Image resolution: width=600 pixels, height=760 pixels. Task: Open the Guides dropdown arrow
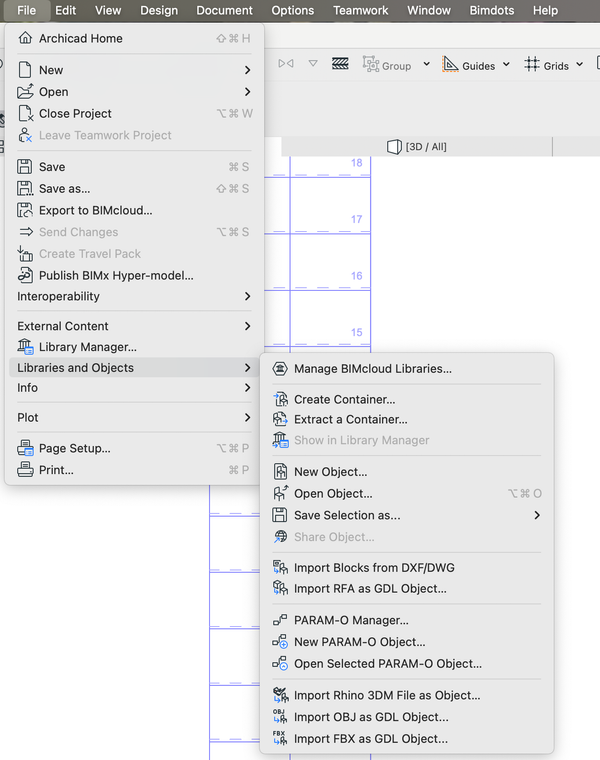(506, 64)
